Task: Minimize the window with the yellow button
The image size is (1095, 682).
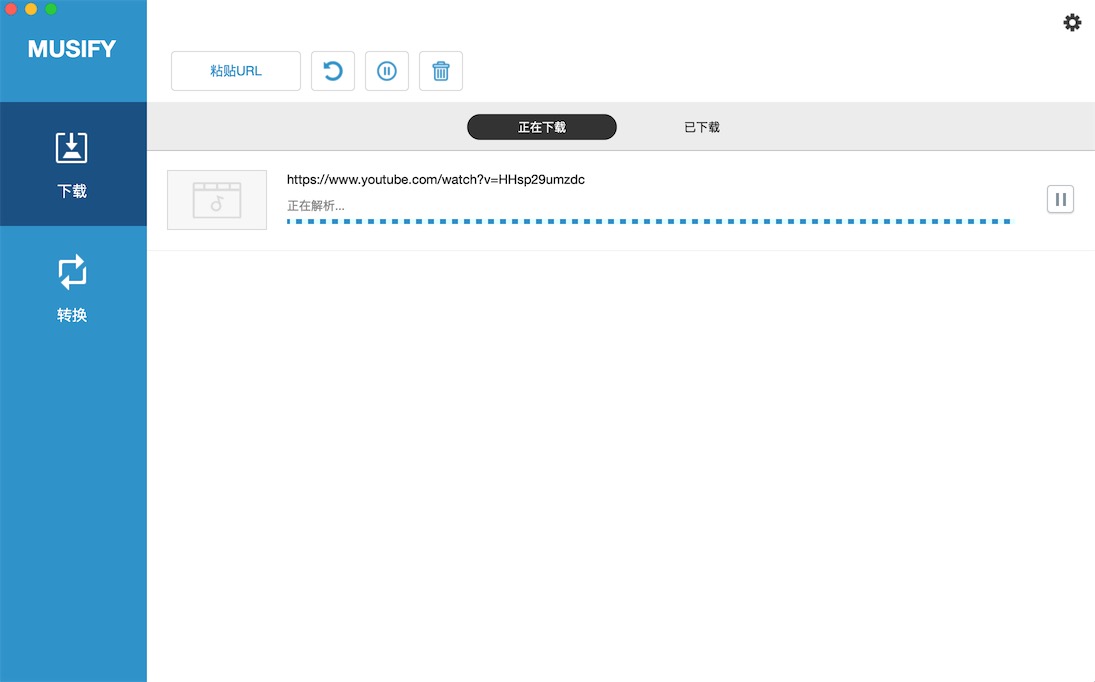Action: 31,8
